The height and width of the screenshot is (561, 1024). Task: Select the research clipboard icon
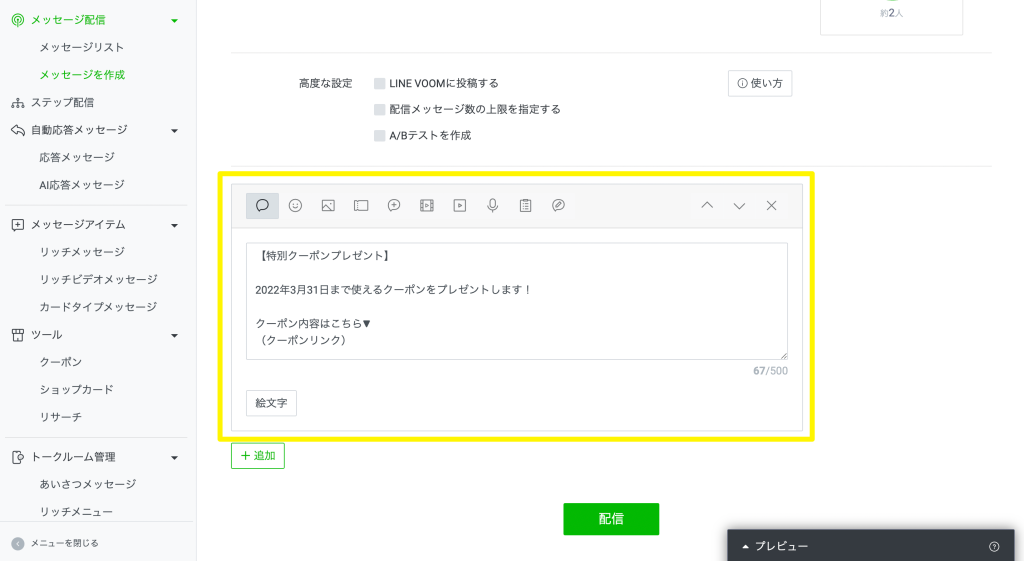tap(525, 206)
